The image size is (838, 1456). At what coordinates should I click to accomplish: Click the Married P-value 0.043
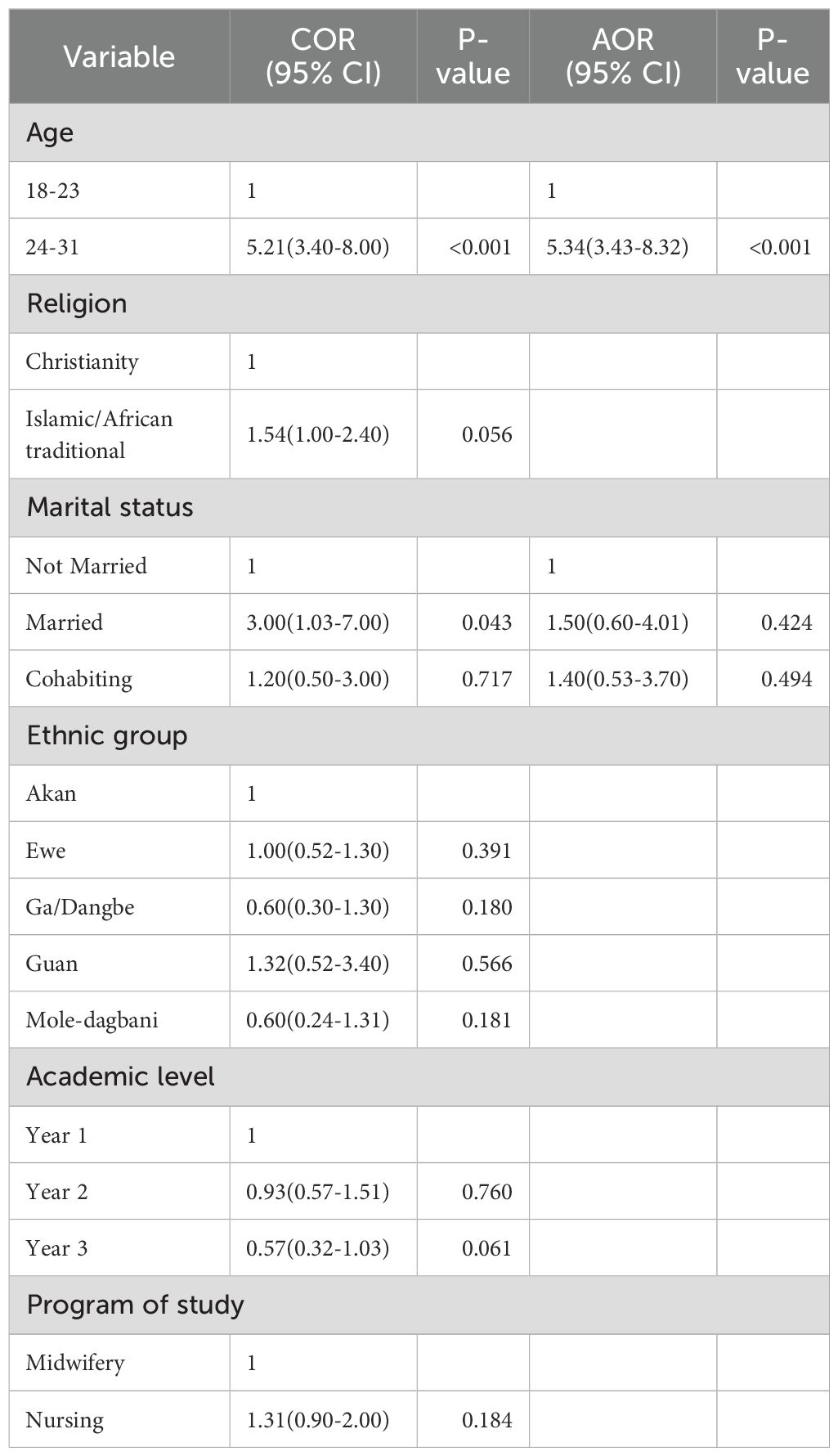486,622
